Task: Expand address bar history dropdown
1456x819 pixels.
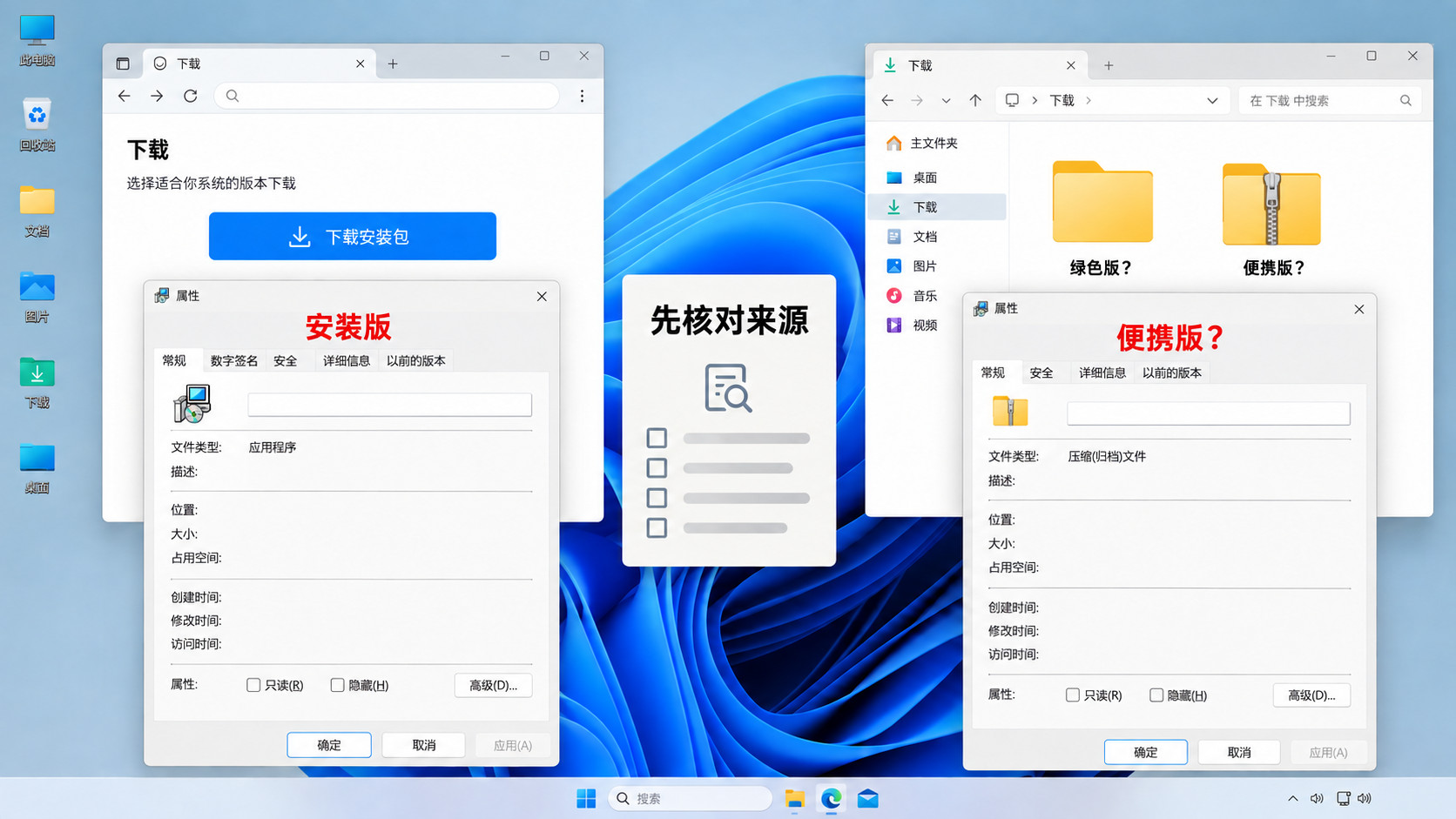Action: pos(1212,100)
